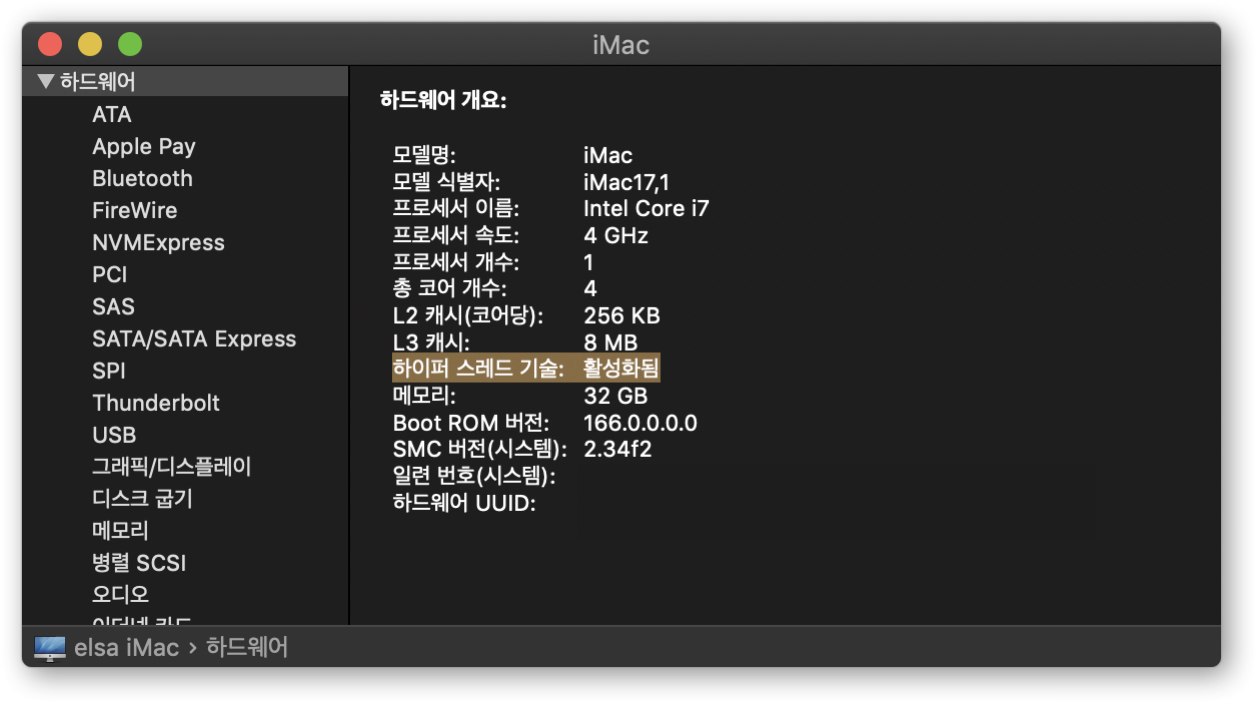Click the 256 KB L2 cache value
Viewport: 1259px width, 705px height.
(622, 316)
